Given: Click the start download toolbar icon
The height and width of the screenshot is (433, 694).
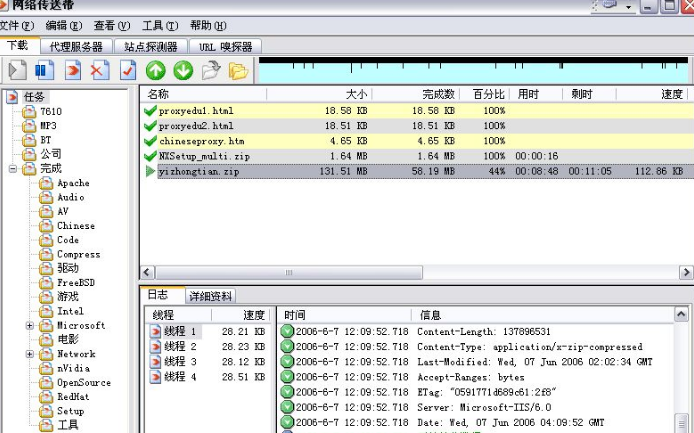Looking at the screenshot, I should (x=17, y=70).
